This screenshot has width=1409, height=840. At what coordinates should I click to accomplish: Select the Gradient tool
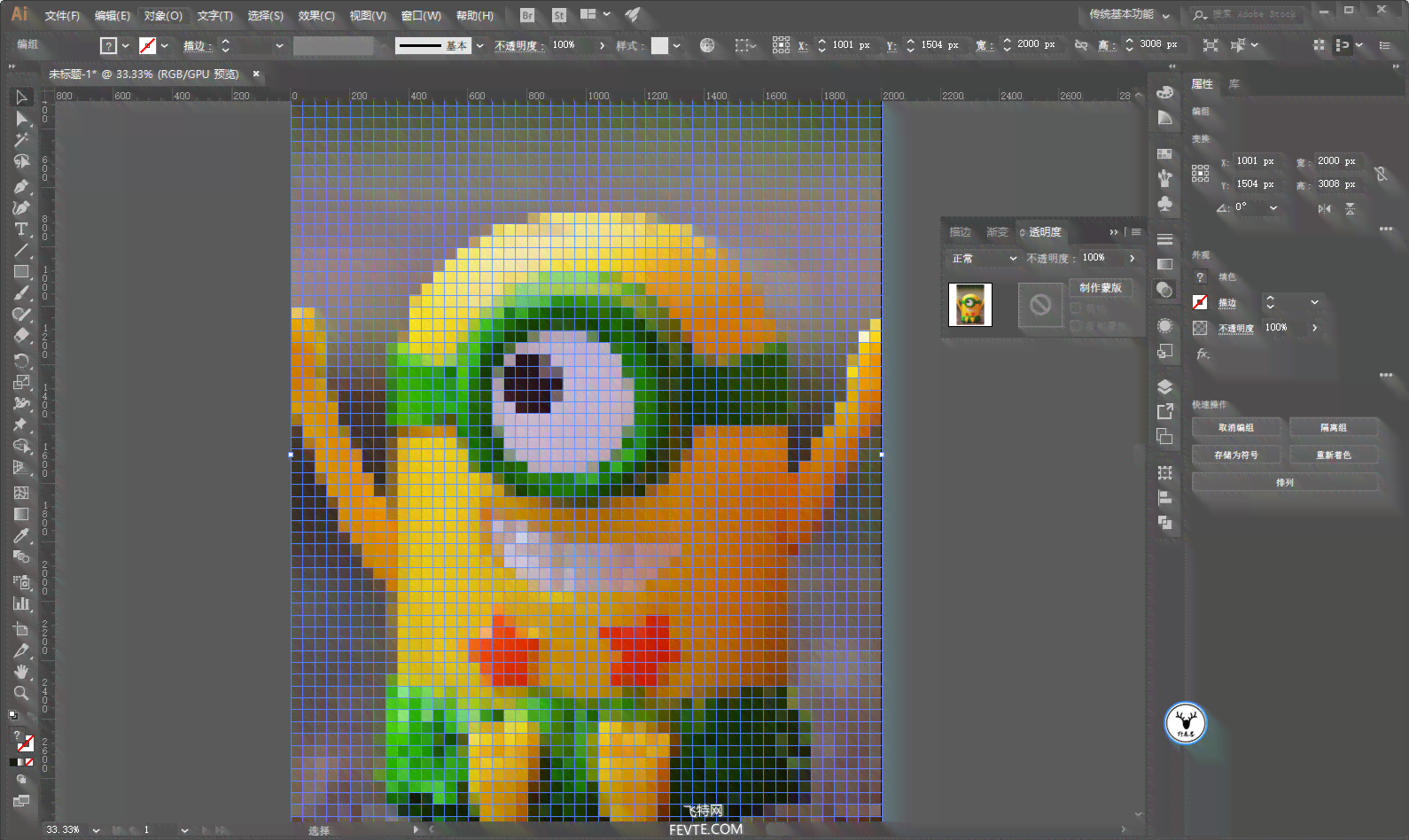click(21, 514)
